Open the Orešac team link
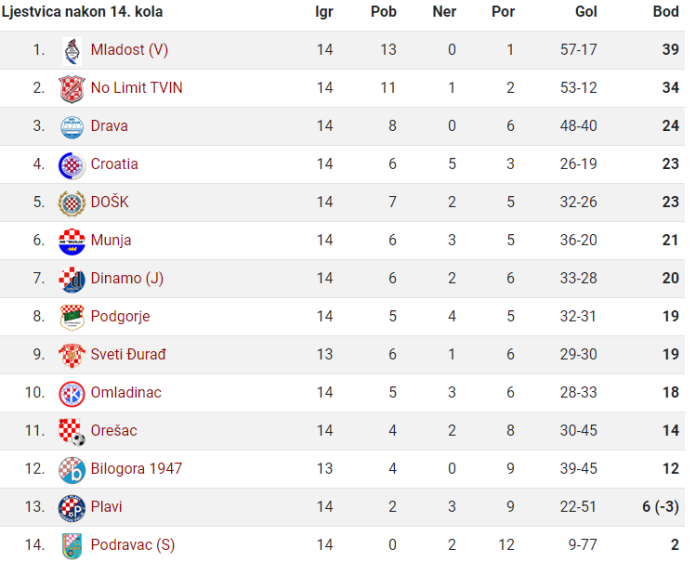Image resolution: width=696 pixels, height=562 pixels. coord(114,431)
